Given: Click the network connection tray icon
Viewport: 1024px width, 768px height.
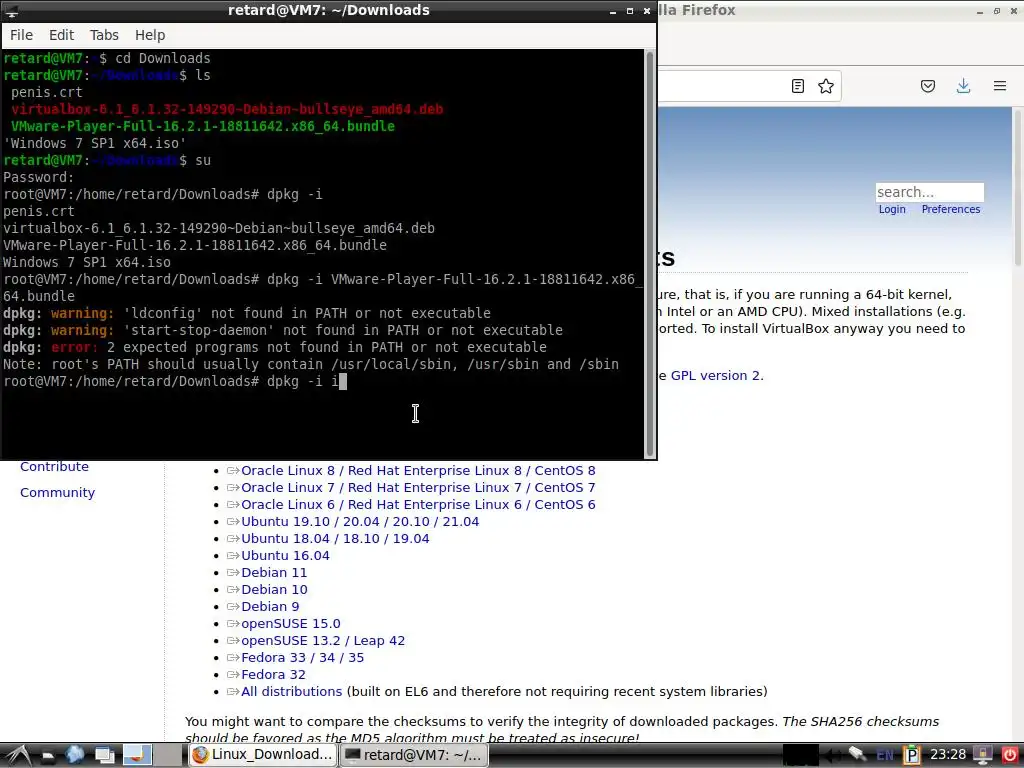Looking at the screenshot, I should click(857, 755).
